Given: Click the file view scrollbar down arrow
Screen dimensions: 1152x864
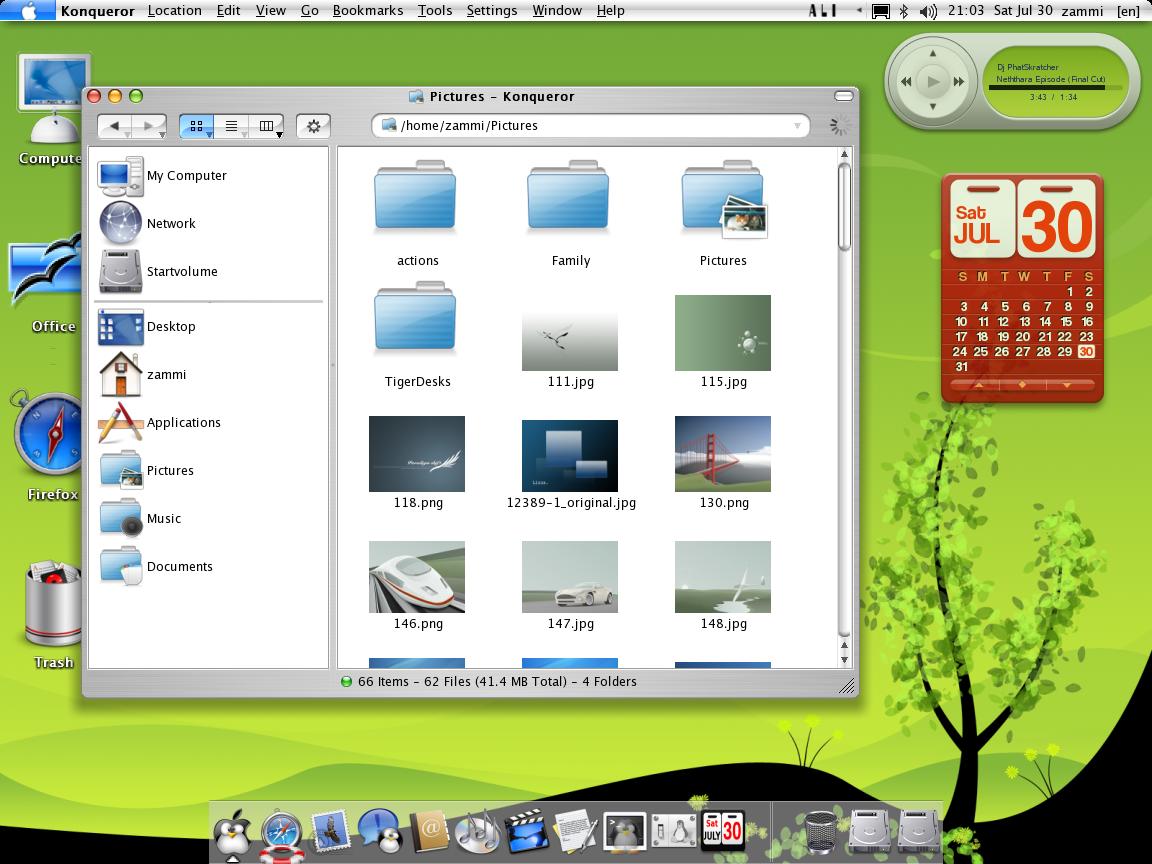Looking at the screenshot, I should (844, 660).
